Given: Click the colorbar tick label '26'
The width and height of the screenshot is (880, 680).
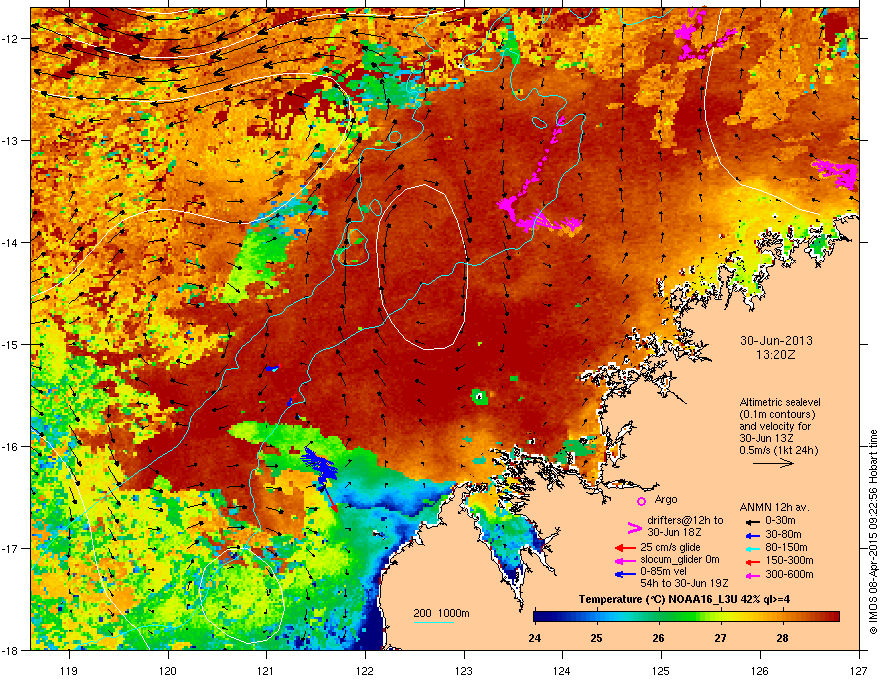Looking at the screenshot, I should (x=658, y=638).
